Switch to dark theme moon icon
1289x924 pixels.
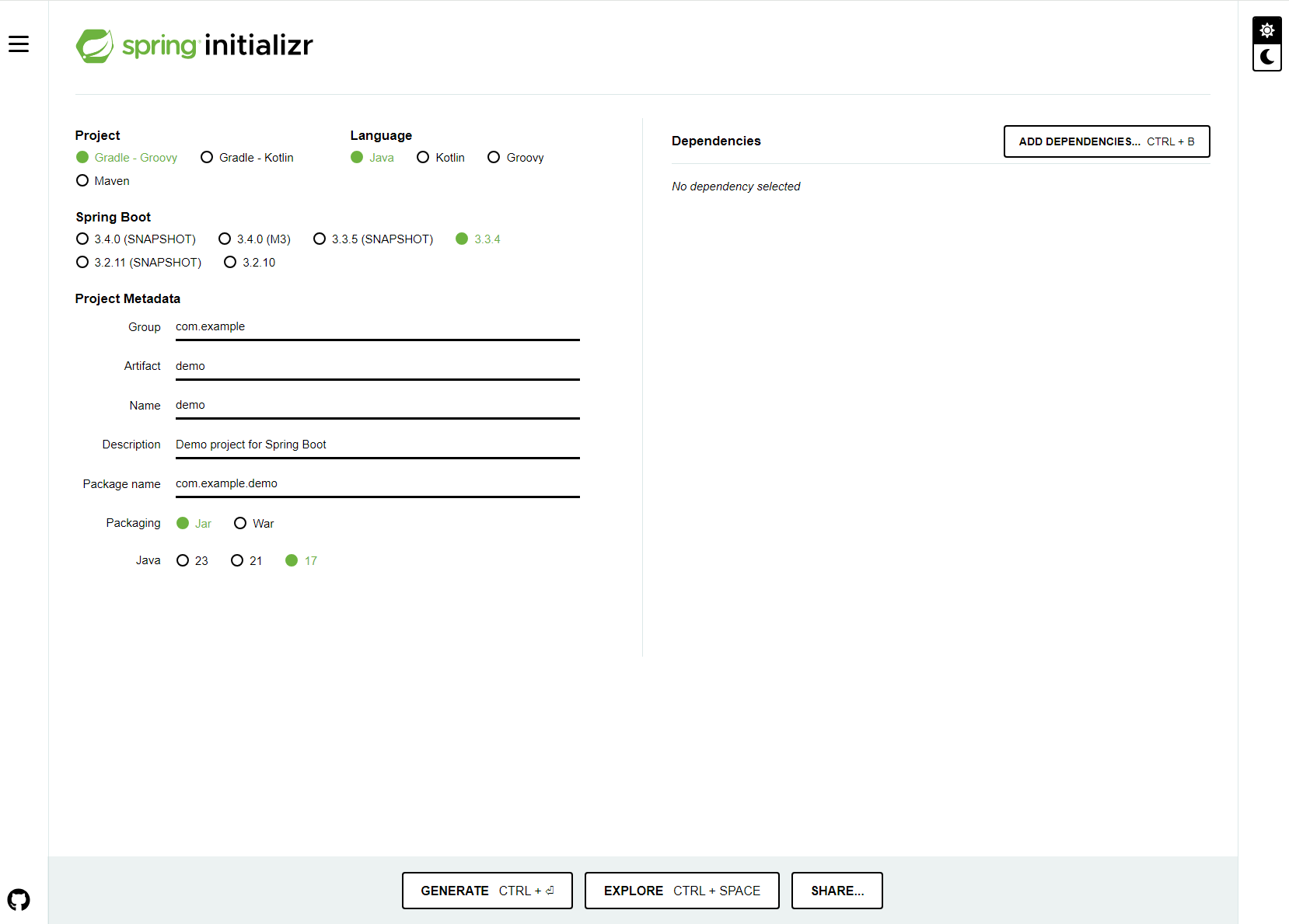pyautogui.click(x=1267, y=58)
